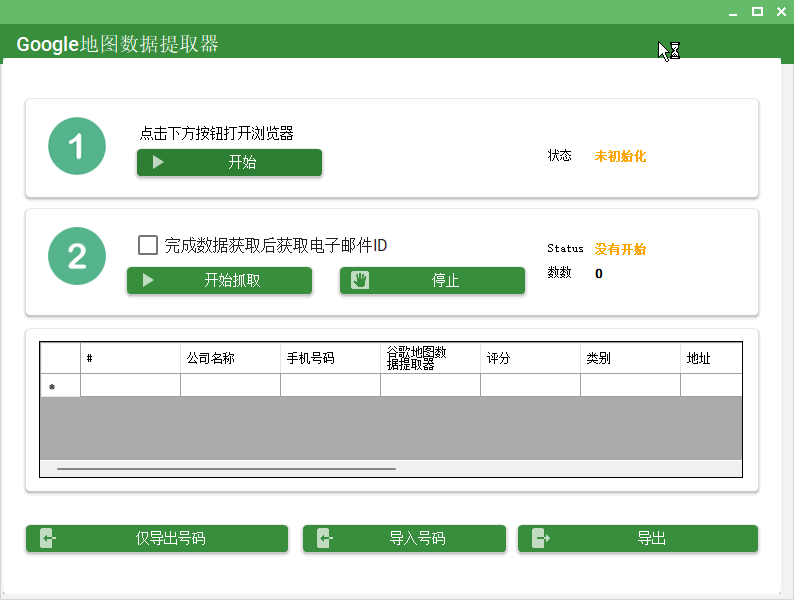Click the export icon on 仅导出号码 button
This screenshot has height=600, width=794.
coord(48,538)
